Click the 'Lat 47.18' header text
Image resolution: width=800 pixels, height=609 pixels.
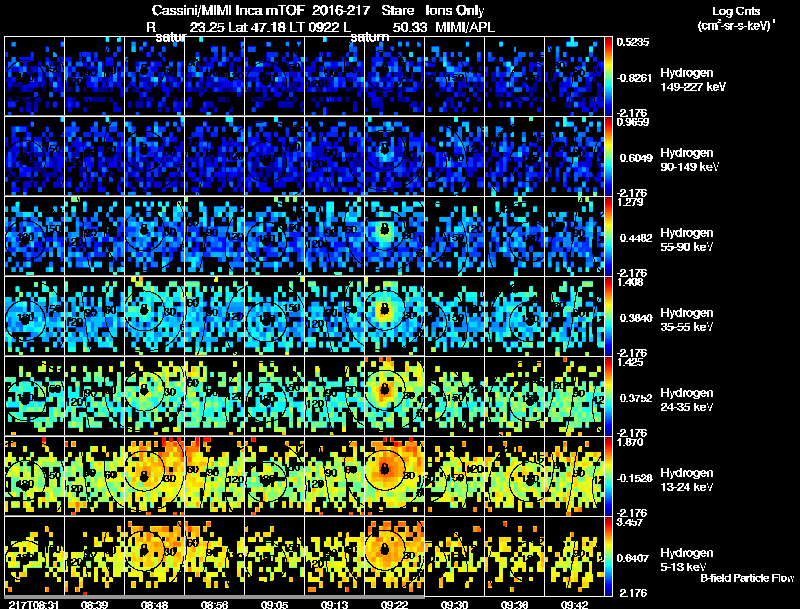(257, 27)
